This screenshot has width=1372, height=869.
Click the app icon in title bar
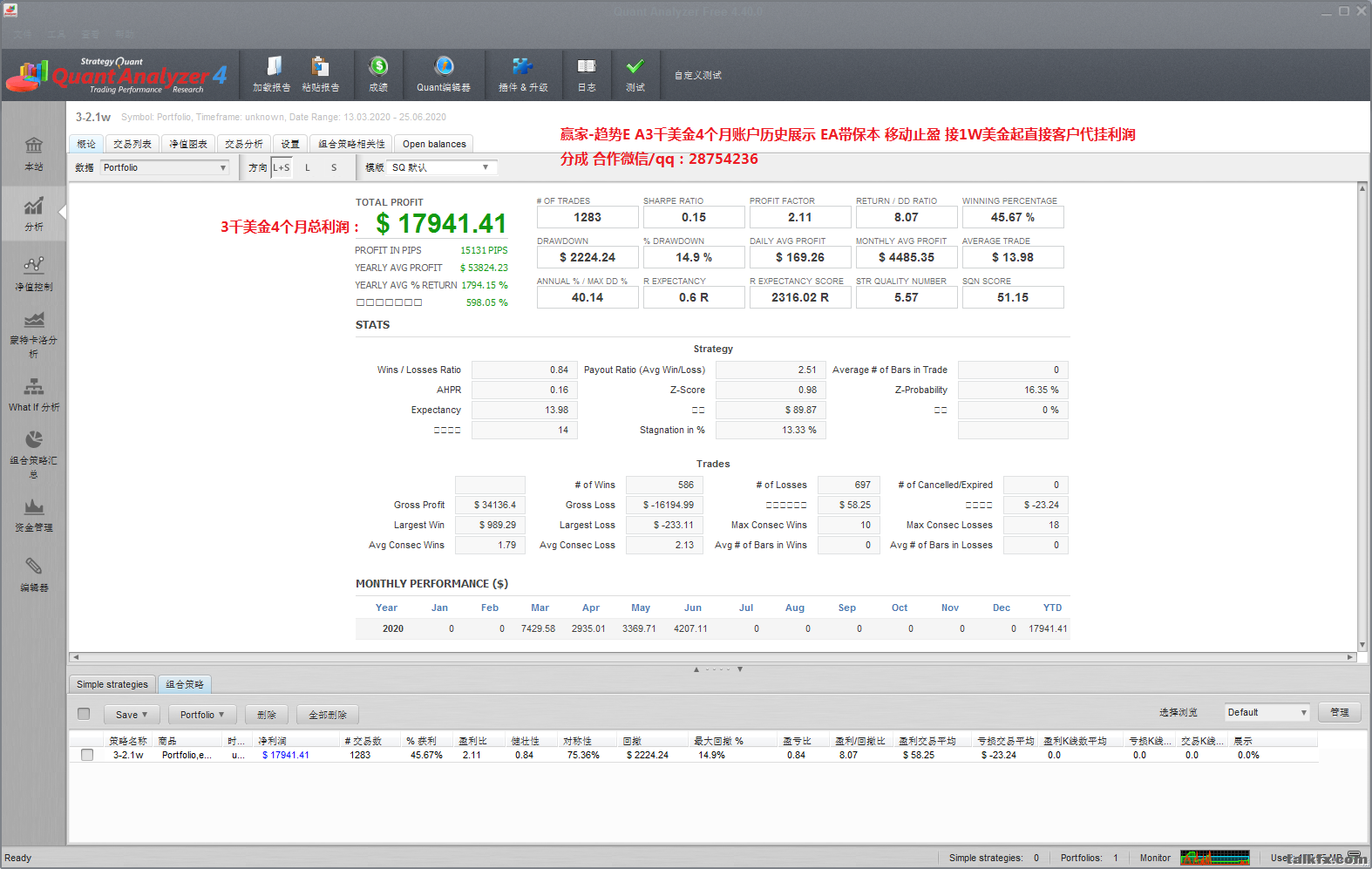tap(10, 10)
